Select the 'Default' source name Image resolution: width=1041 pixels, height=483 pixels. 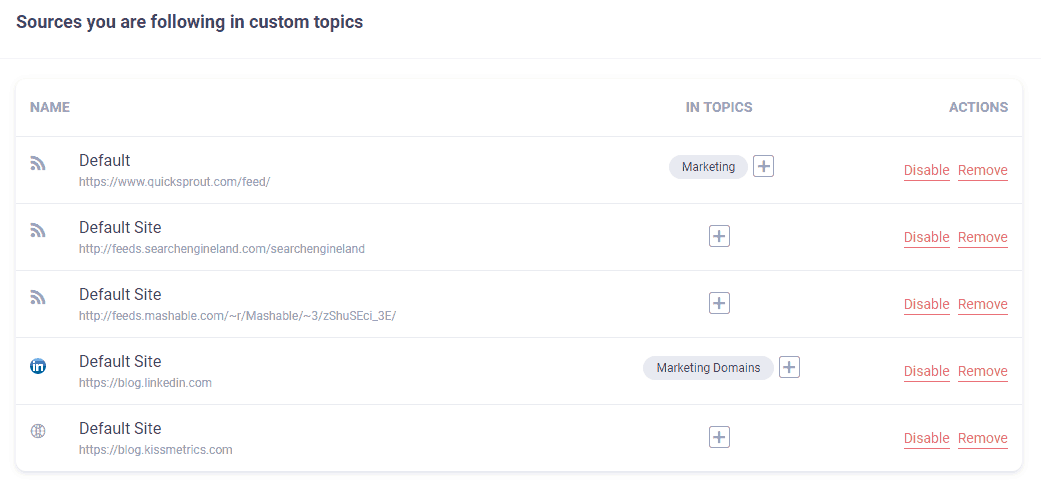point(104,160)
